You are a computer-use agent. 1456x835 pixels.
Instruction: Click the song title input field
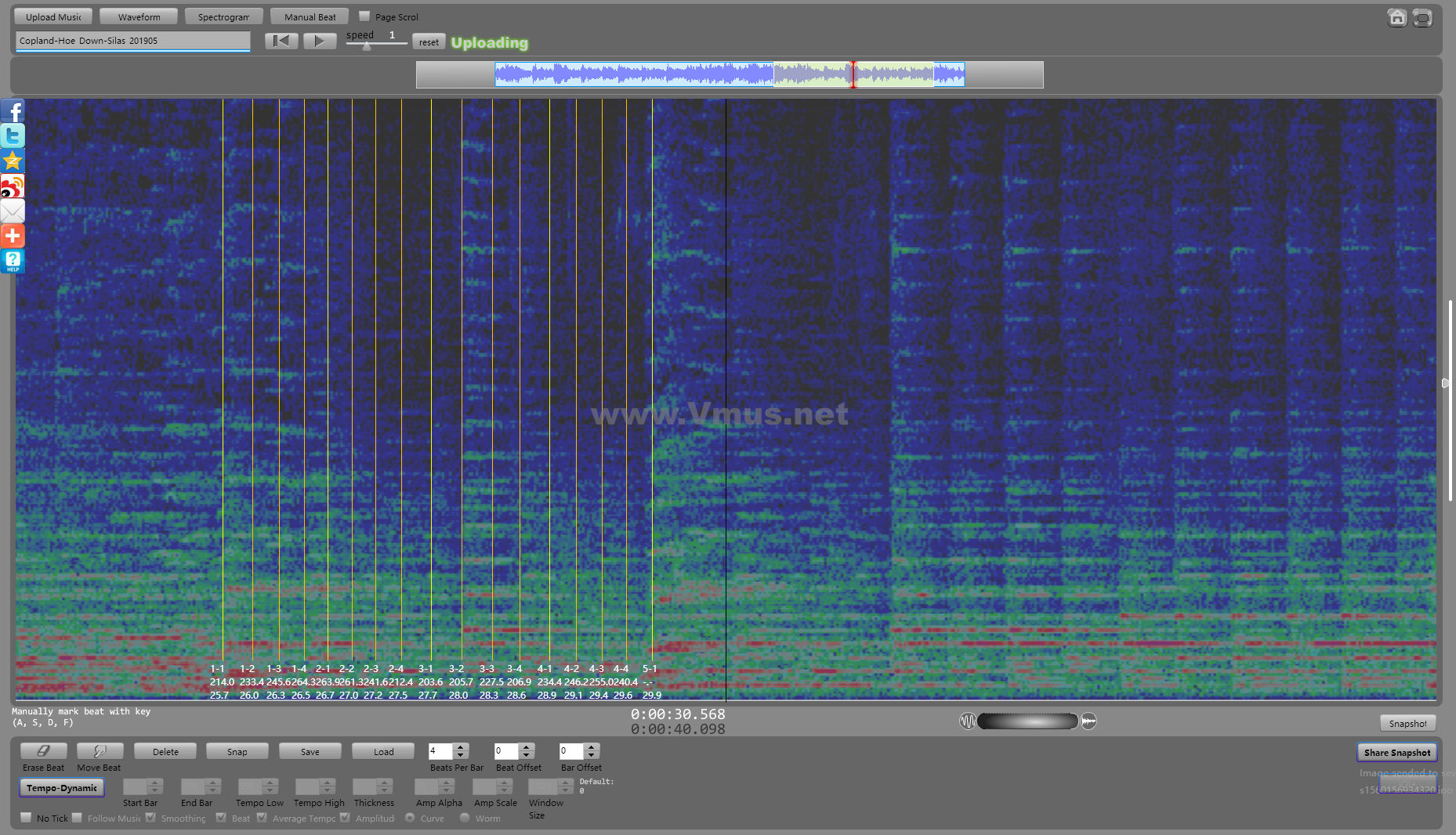pyautogui.click(x=132, y=41)
